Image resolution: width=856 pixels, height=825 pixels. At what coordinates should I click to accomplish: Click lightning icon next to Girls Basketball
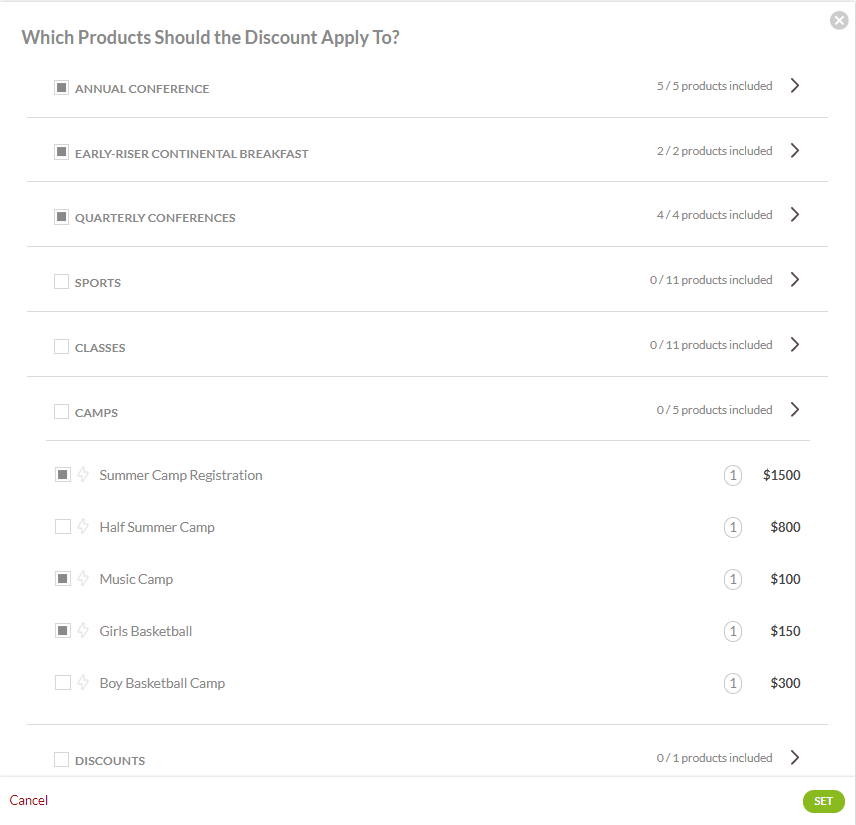point(84,631)
